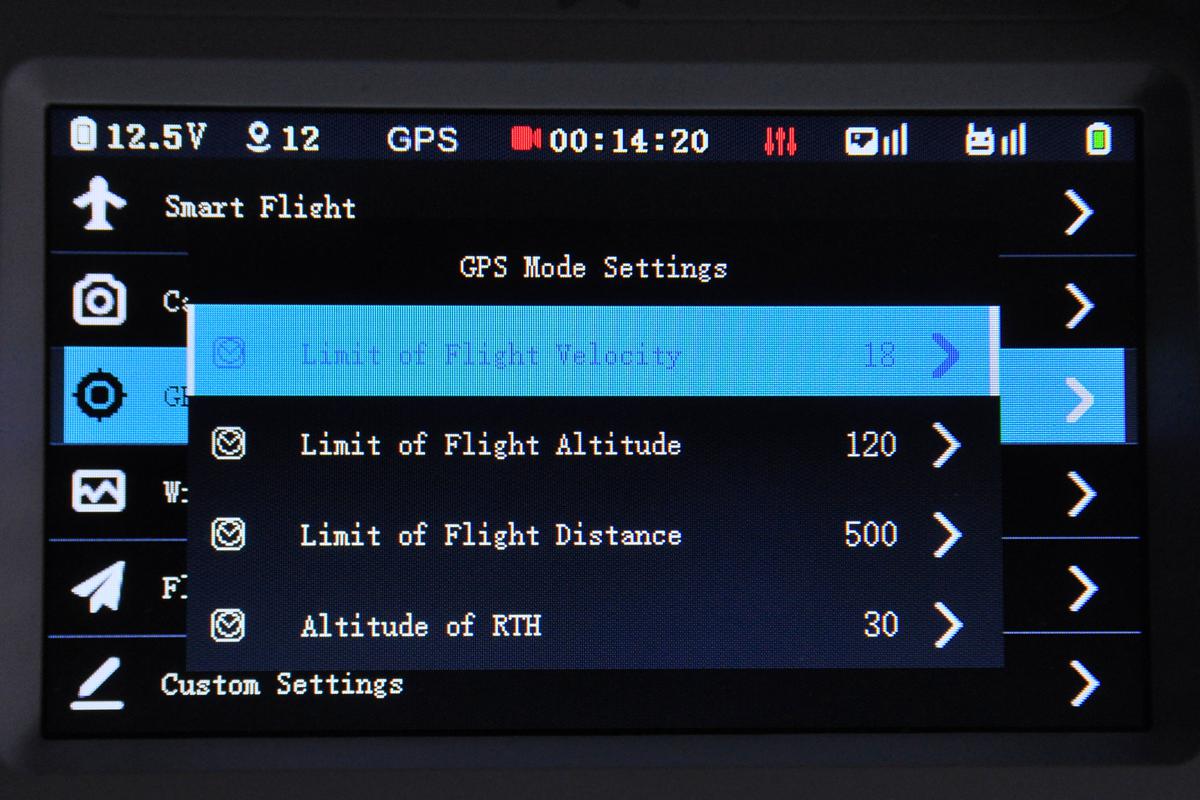This screenshot has height=800, width=1200.
Task: Tap the satellite count icon
Action: (258, 138)
